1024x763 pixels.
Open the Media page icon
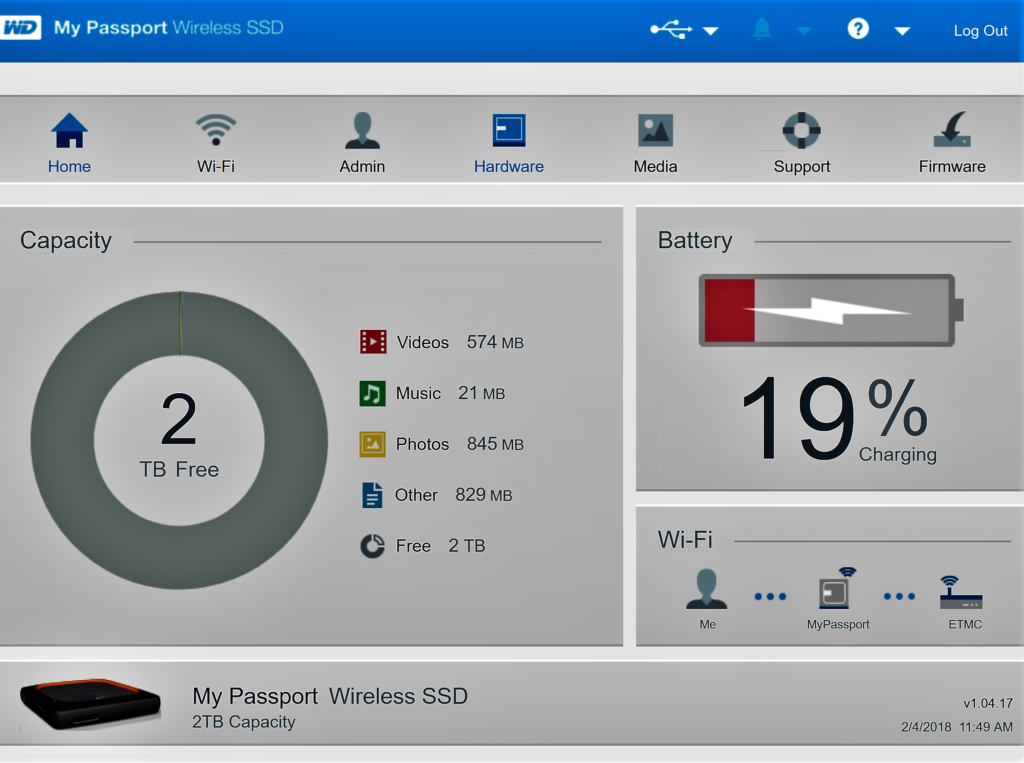point(655,131)
